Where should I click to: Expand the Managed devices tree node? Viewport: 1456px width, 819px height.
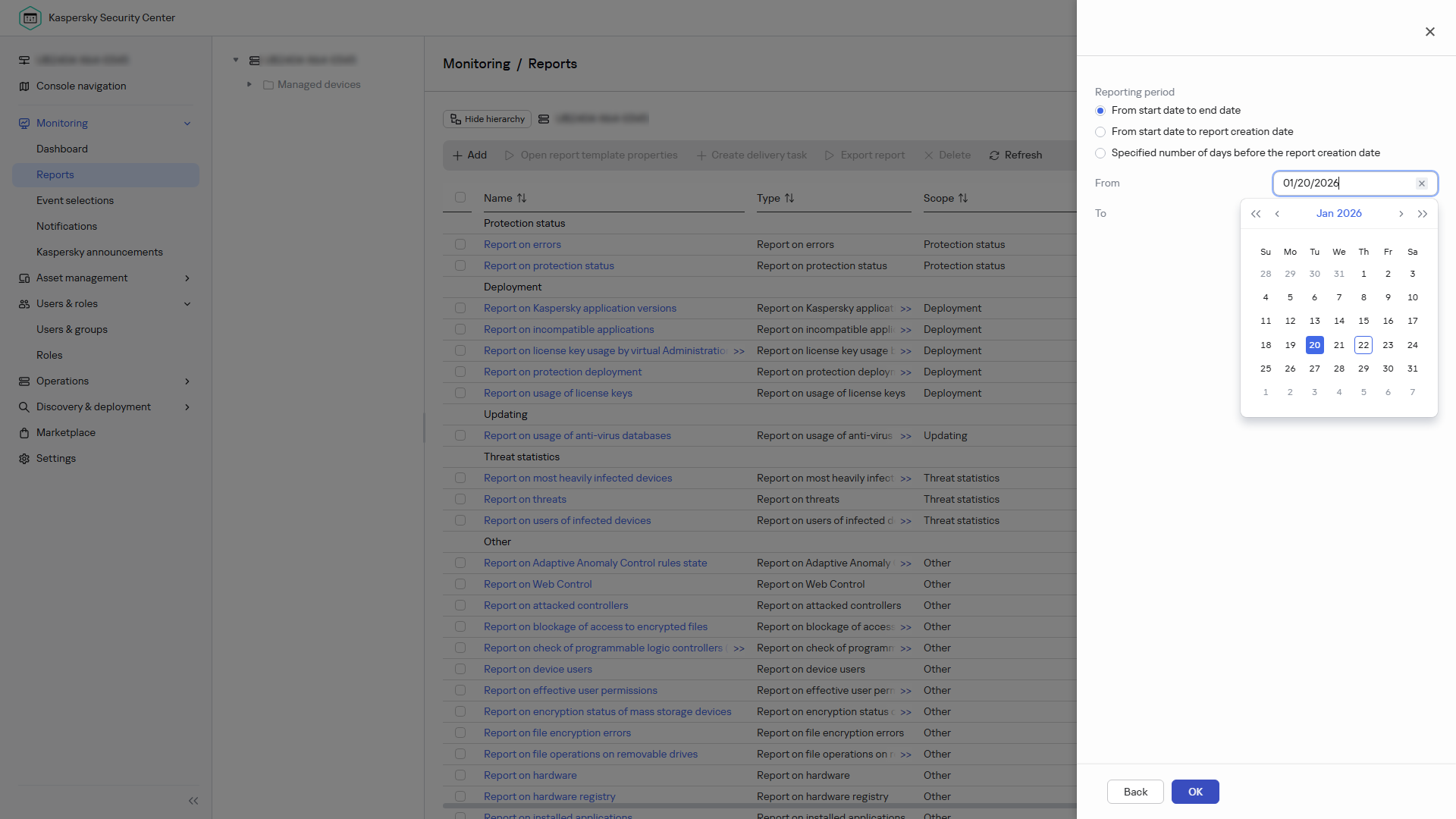(249, 85)
